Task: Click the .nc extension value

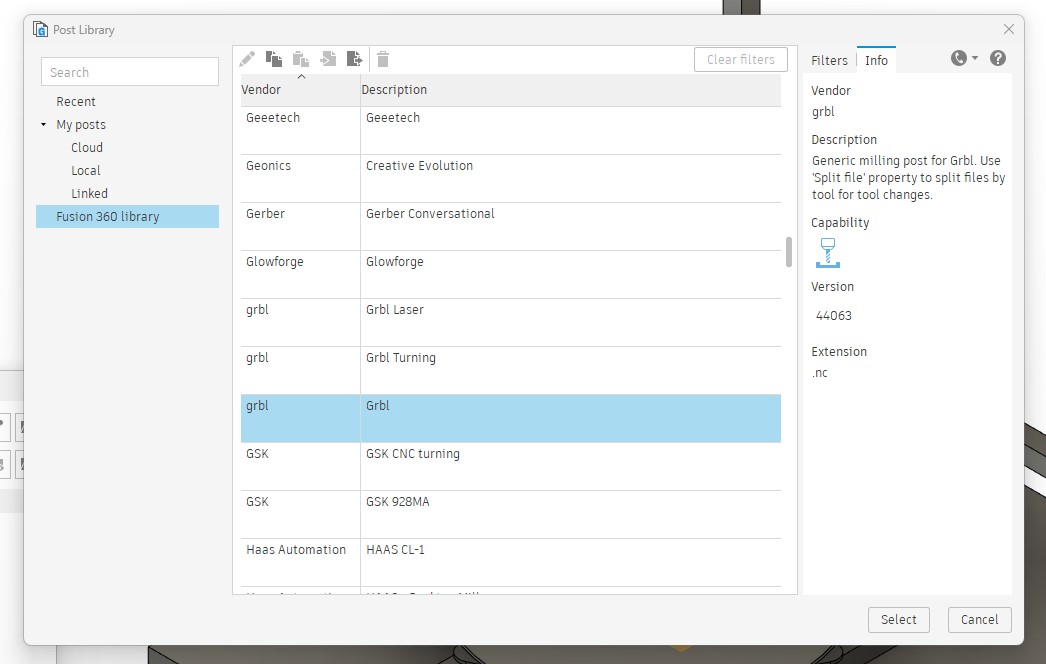Action: (820, 373)
